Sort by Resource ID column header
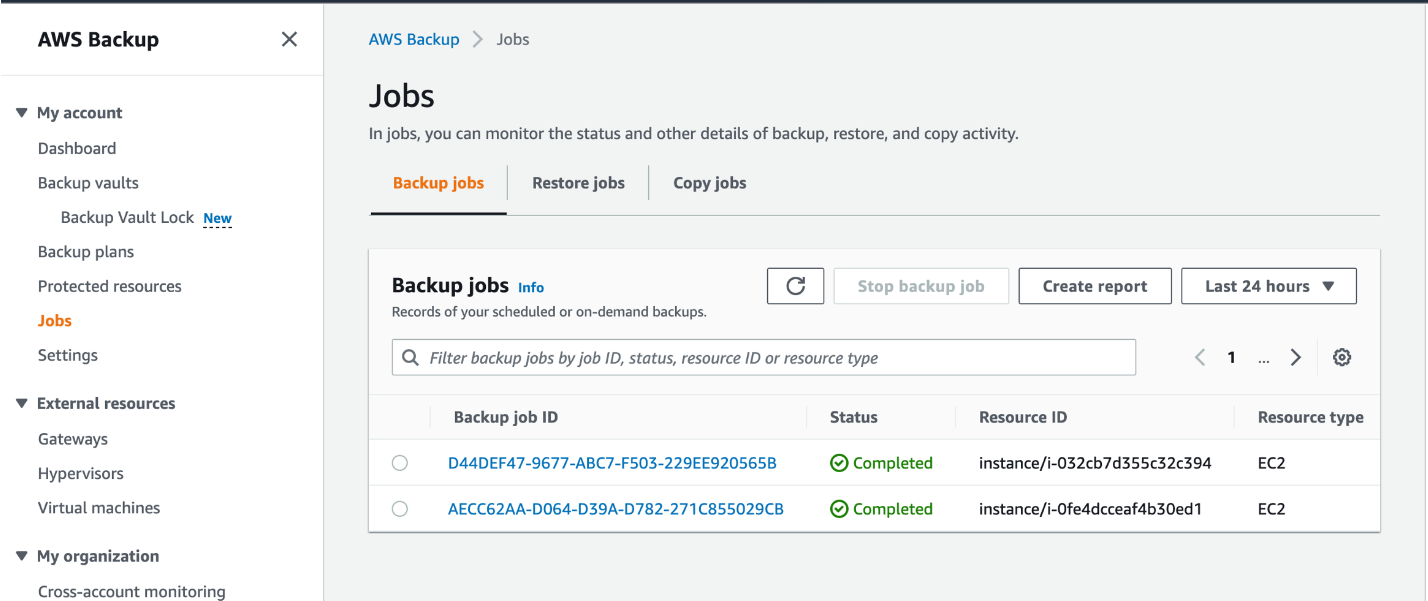The width and height of the screenshot is (1428, 601). [1023, 417]
